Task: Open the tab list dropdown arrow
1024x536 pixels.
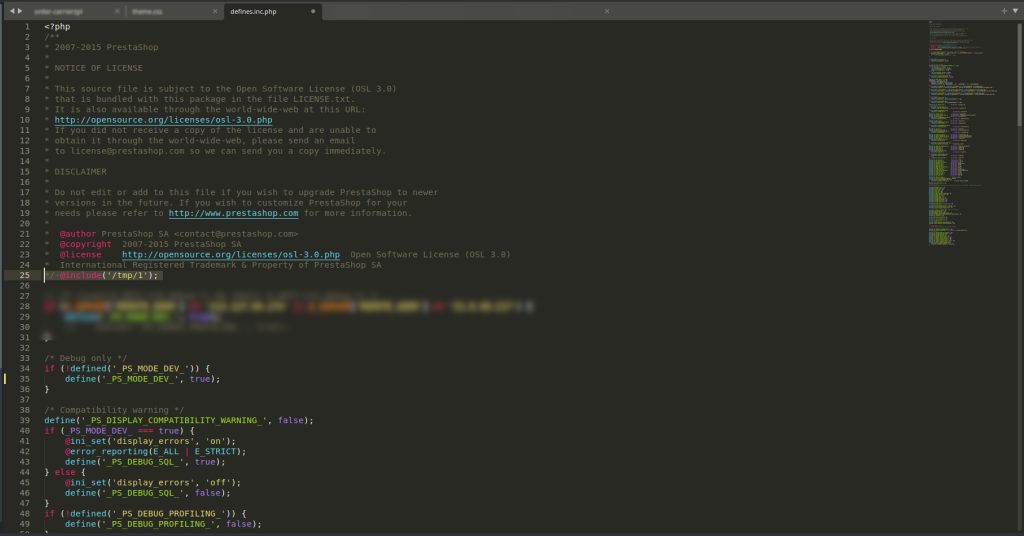Action: point(1015,11)
